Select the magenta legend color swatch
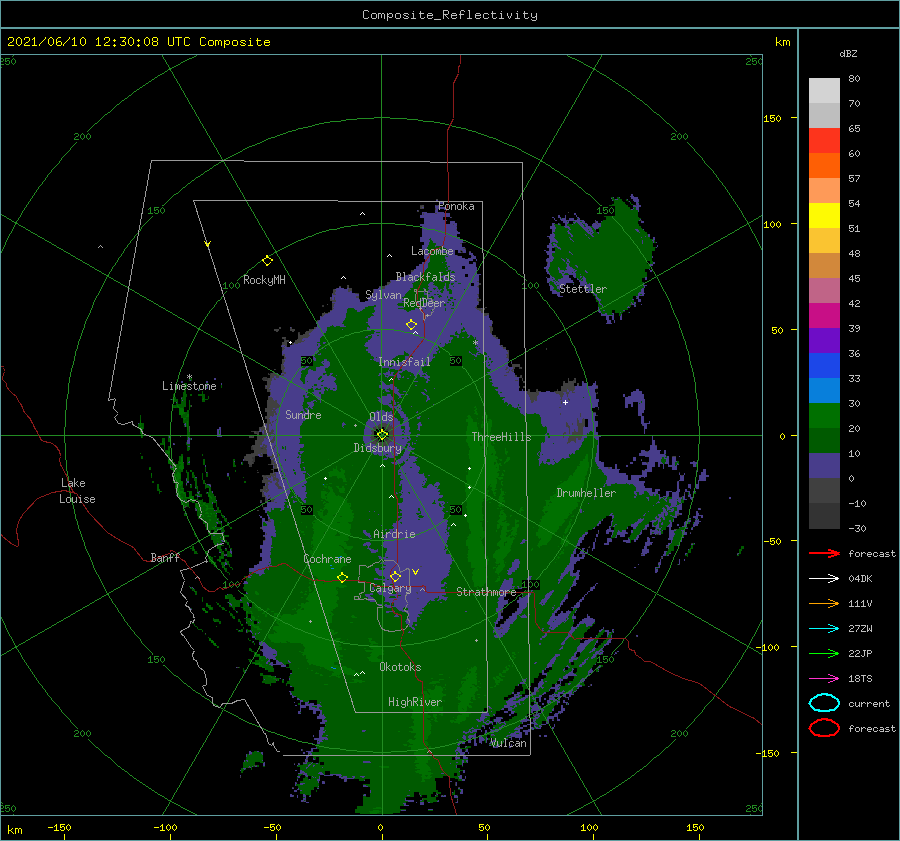900x841 pixels. tap(824, 315)
